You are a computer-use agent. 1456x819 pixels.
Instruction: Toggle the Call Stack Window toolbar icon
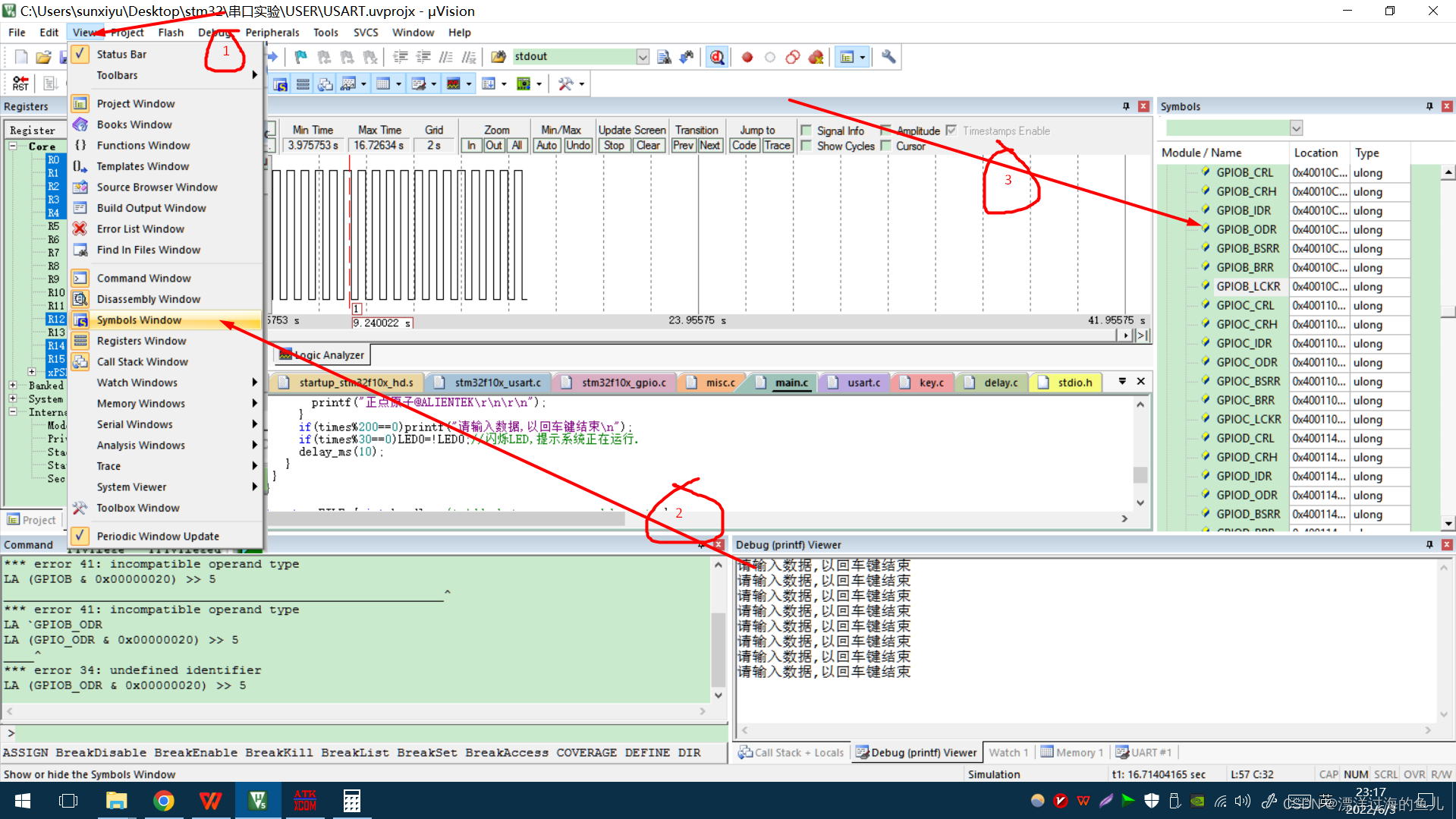pyautogui.click(x=325, y=83)
